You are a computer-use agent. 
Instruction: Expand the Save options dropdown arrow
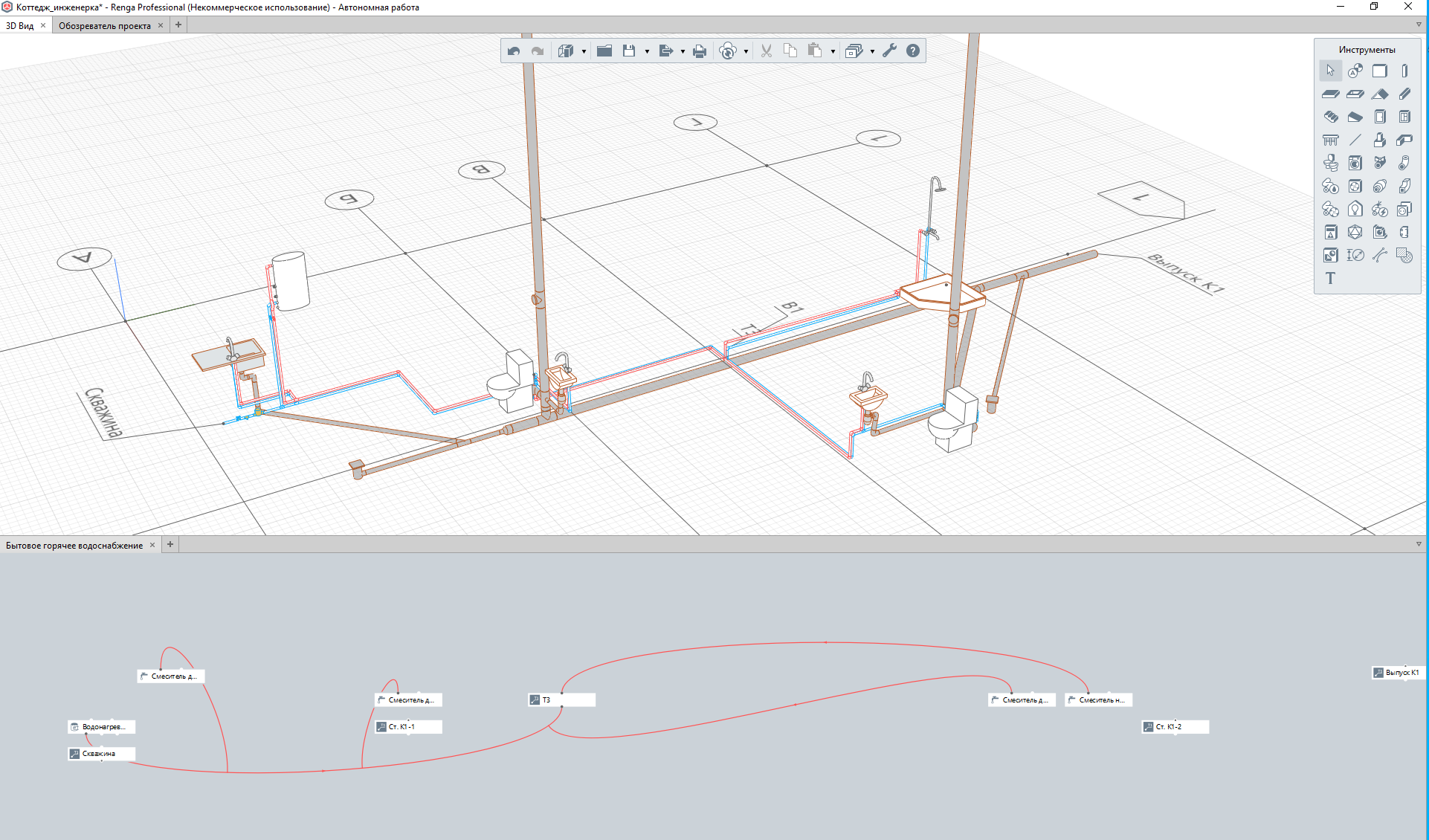(647, 51)
